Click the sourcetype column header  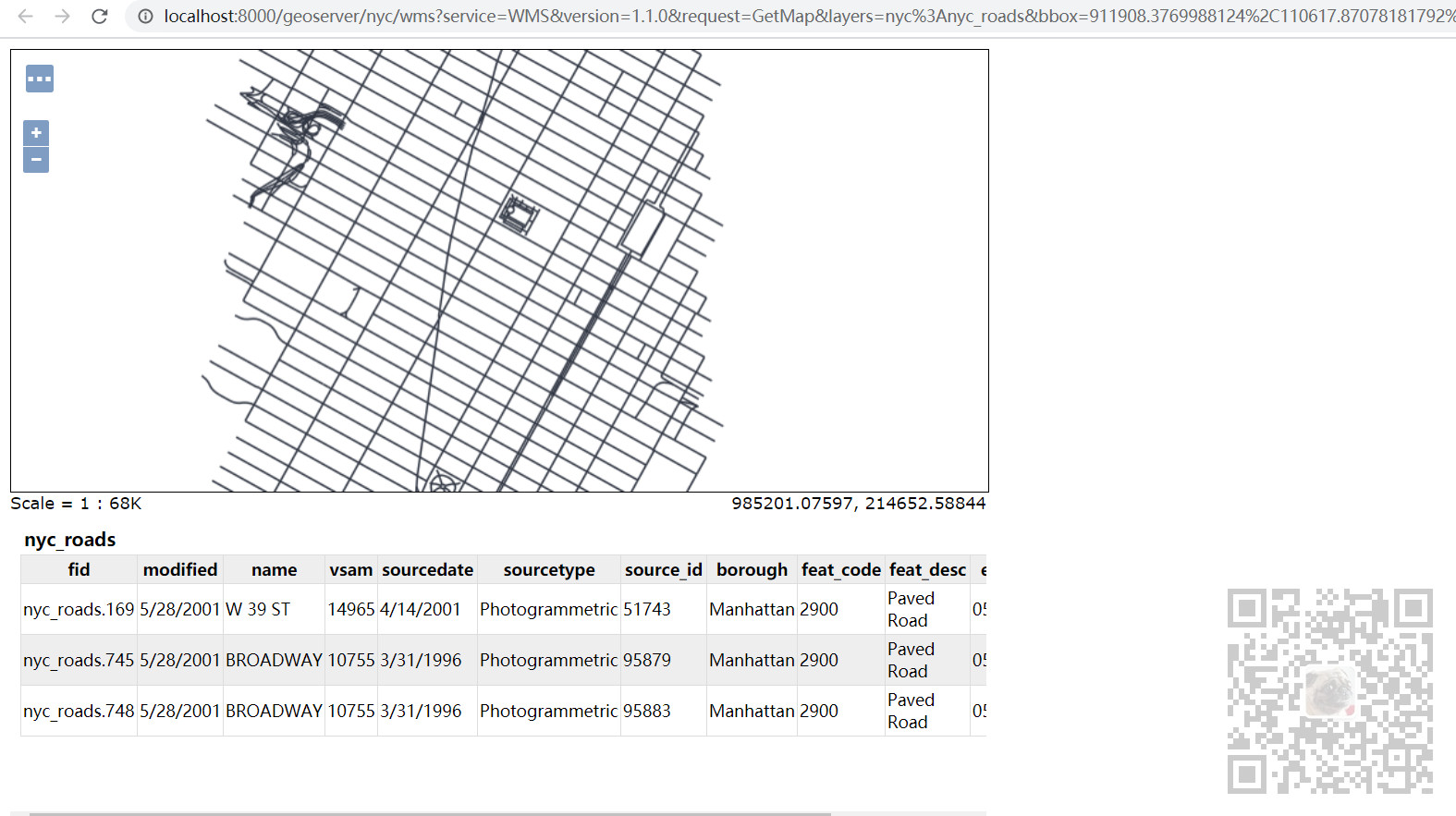tap(549, 569)
